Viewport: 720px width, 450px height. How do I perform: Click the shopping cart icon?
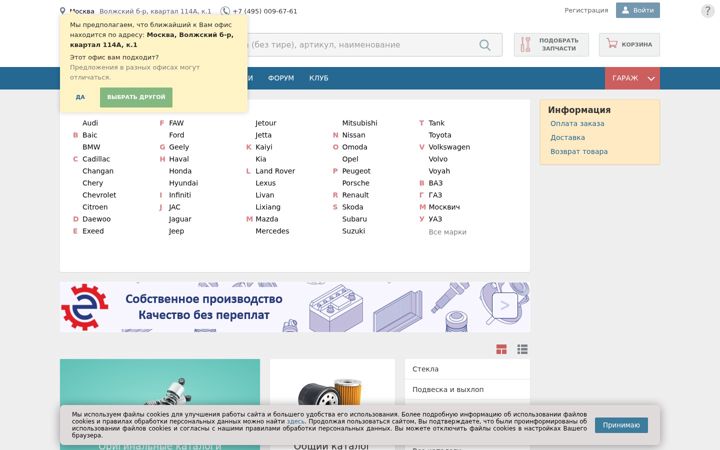click(x=612, y=44)
